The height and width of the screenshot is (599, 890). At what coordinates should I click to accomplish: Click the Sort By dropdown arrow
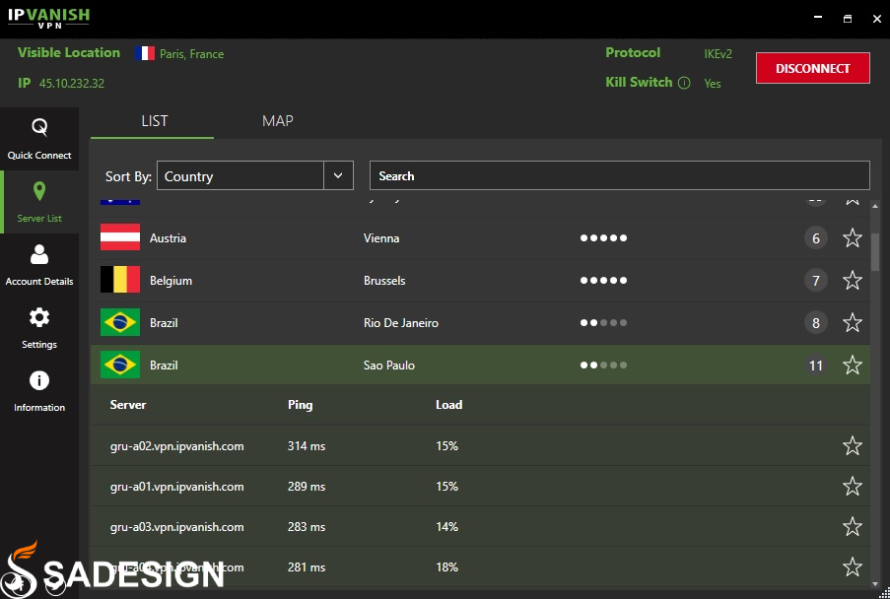click(338, 175)
